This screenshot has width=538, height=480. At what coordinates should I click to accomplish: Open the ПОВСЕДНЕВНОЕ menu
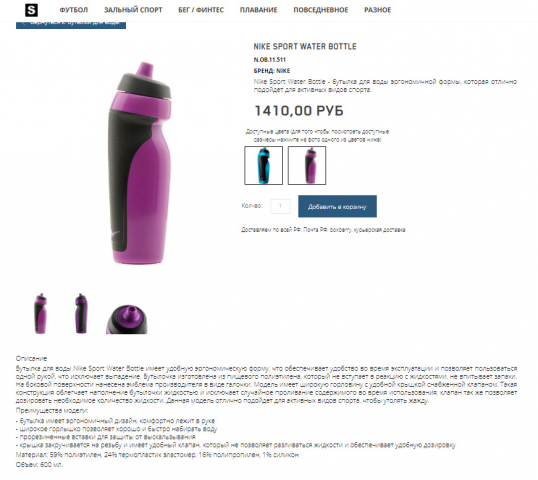[x=320, y=10]
